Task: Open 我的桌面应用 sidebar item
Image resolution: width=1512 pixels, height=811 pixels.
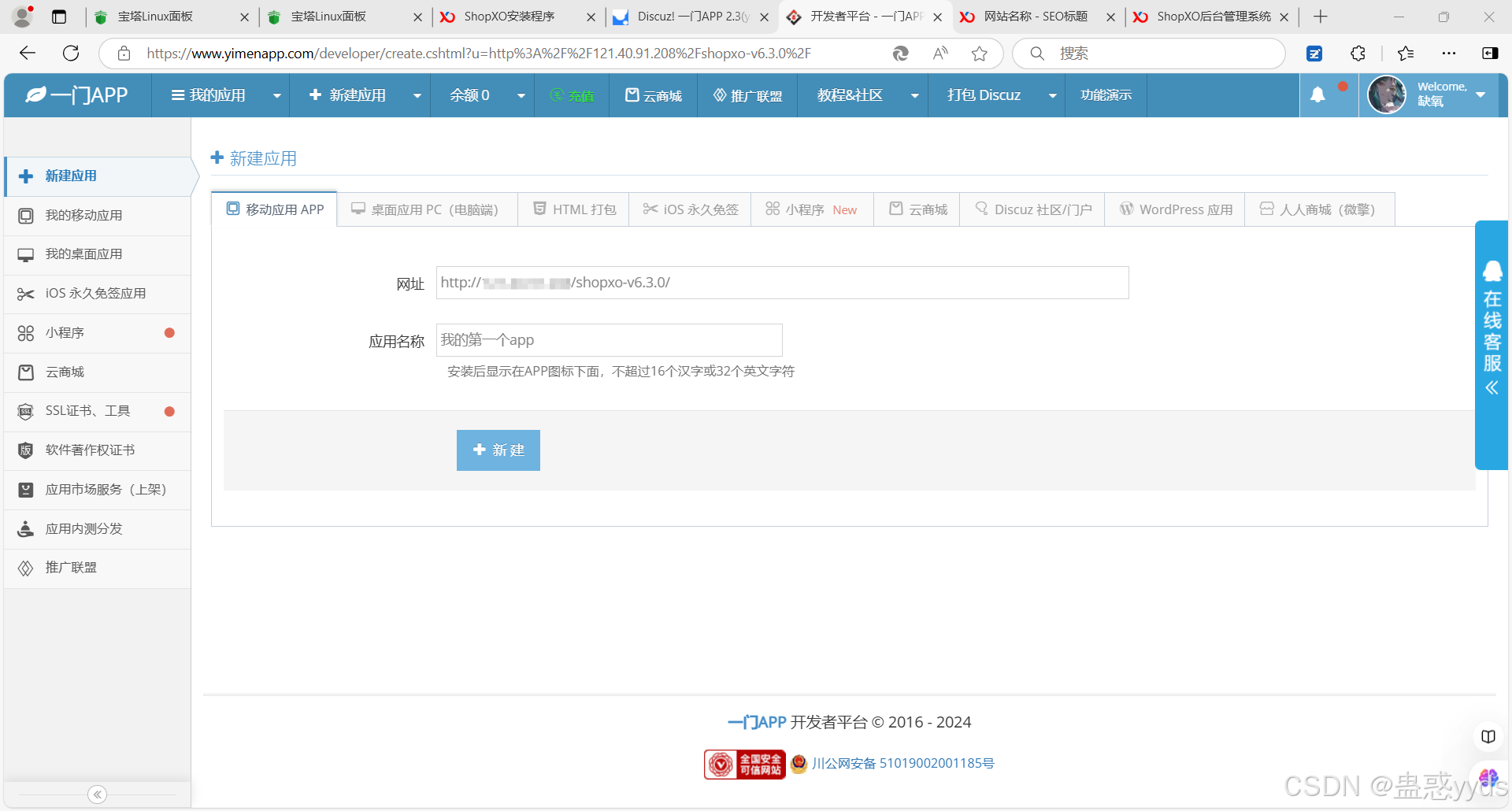Action: (98, 254)
